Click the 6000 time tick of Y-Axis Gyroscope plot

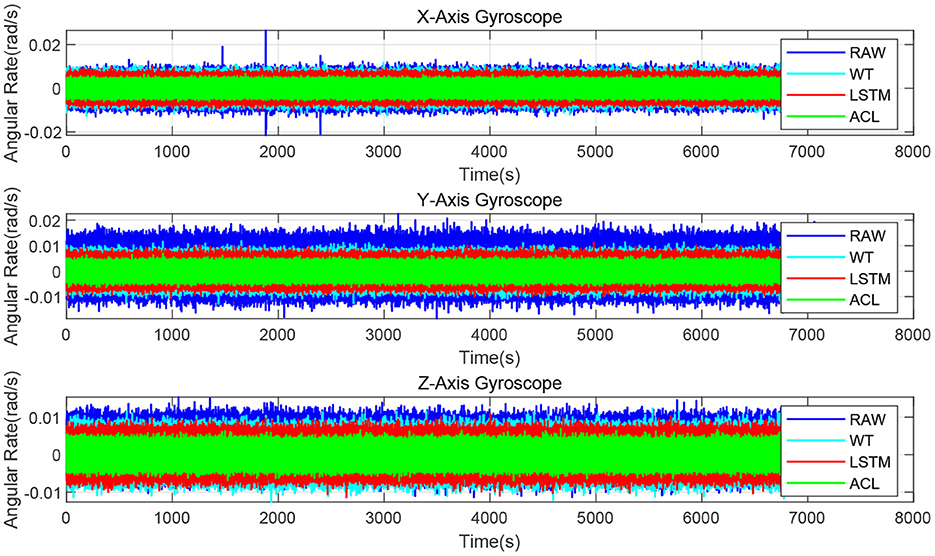point(701,335)
